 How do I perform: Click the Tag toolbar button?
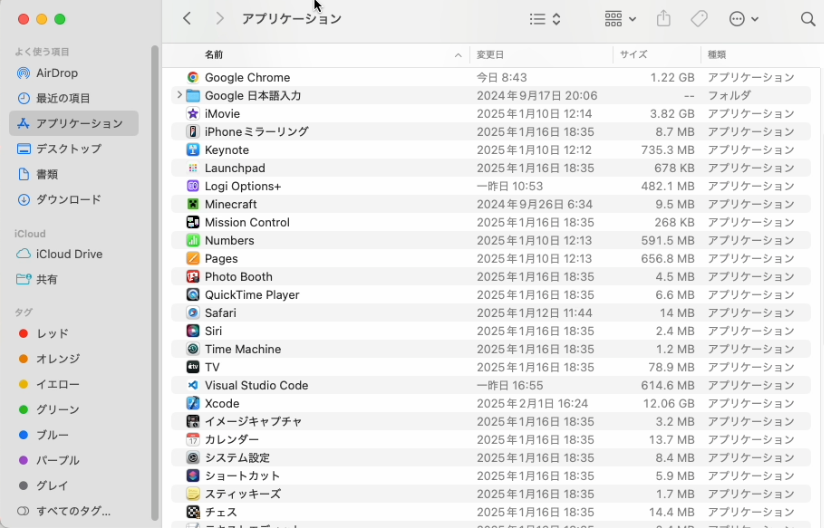[x=699, y=19]
